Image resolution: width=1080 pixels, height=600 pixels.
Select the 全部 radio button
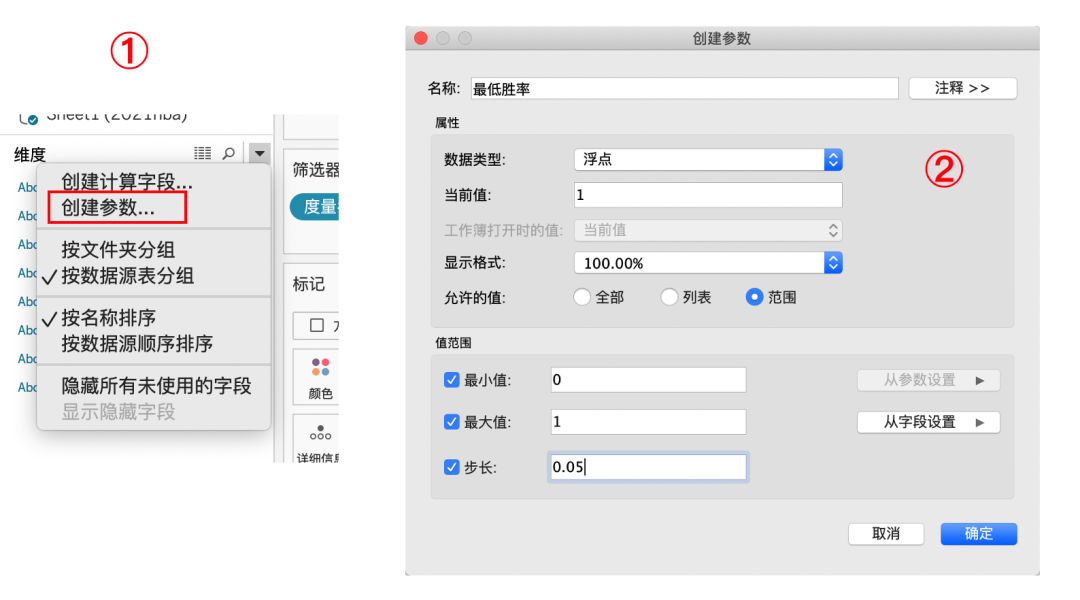(582, 297)
